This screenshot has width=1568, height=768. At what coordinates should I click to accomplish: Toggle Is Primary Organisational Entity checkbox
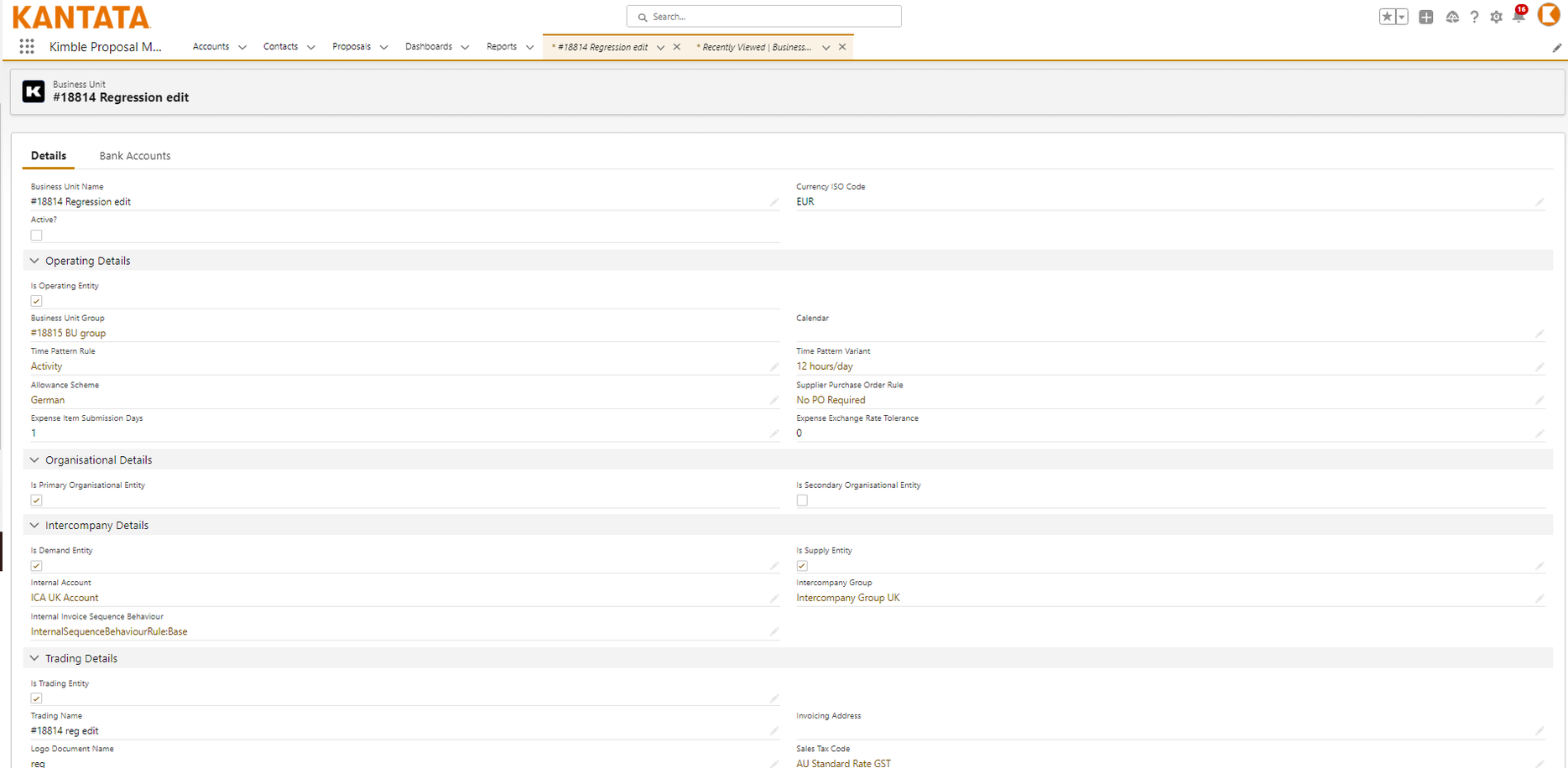[36, 501]
